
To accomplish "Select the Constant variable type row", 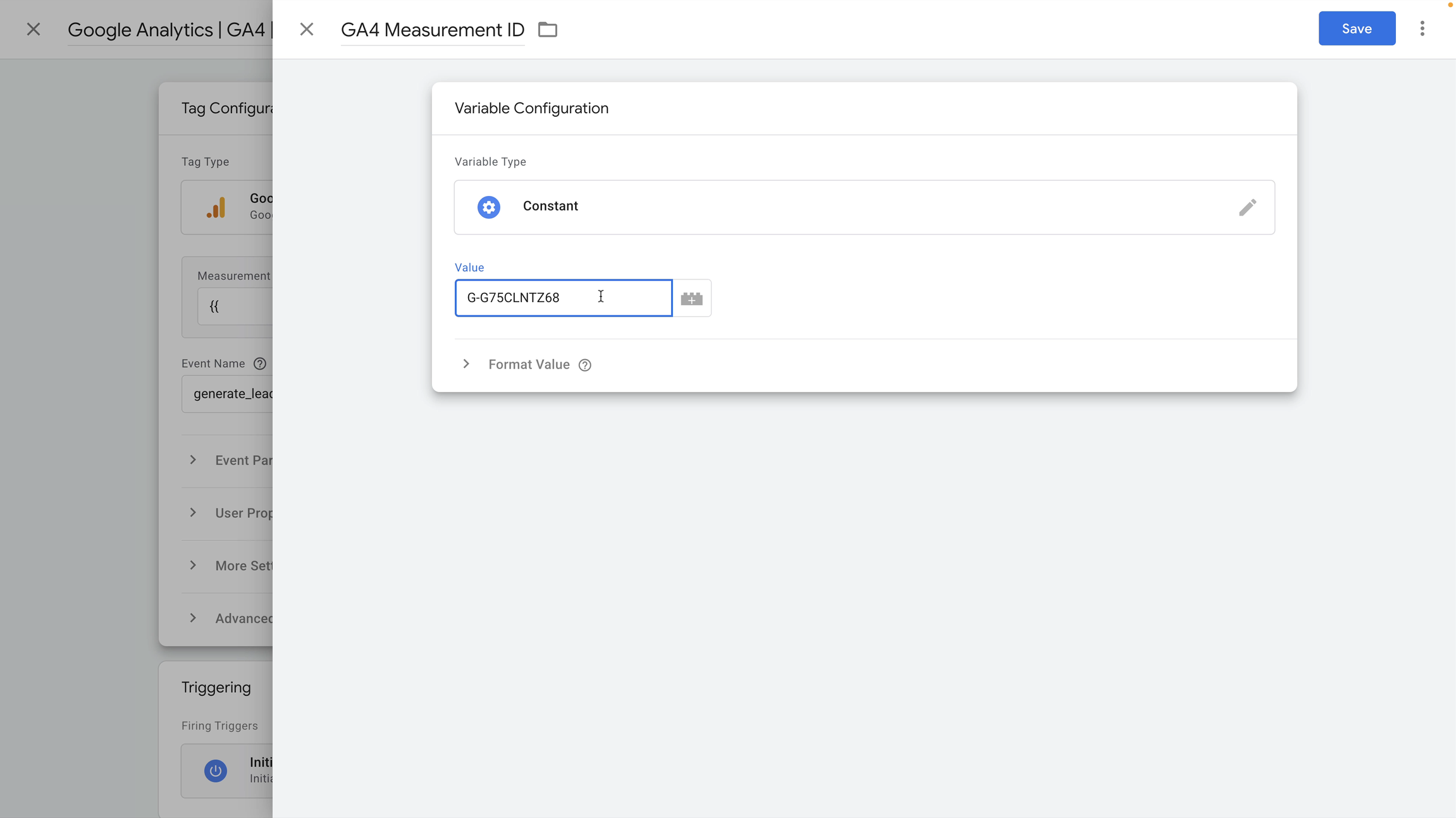I will [759, 207].
